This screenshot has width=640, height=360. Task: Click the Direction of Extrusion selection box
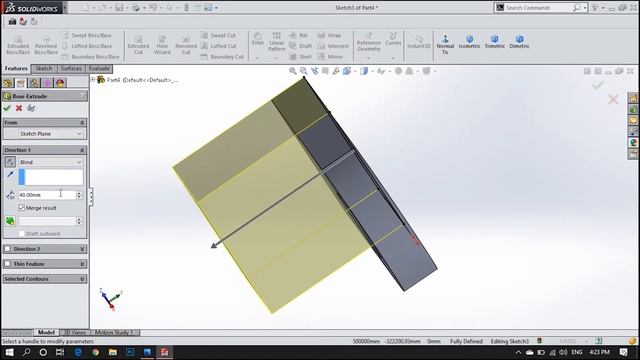(51, 178)
